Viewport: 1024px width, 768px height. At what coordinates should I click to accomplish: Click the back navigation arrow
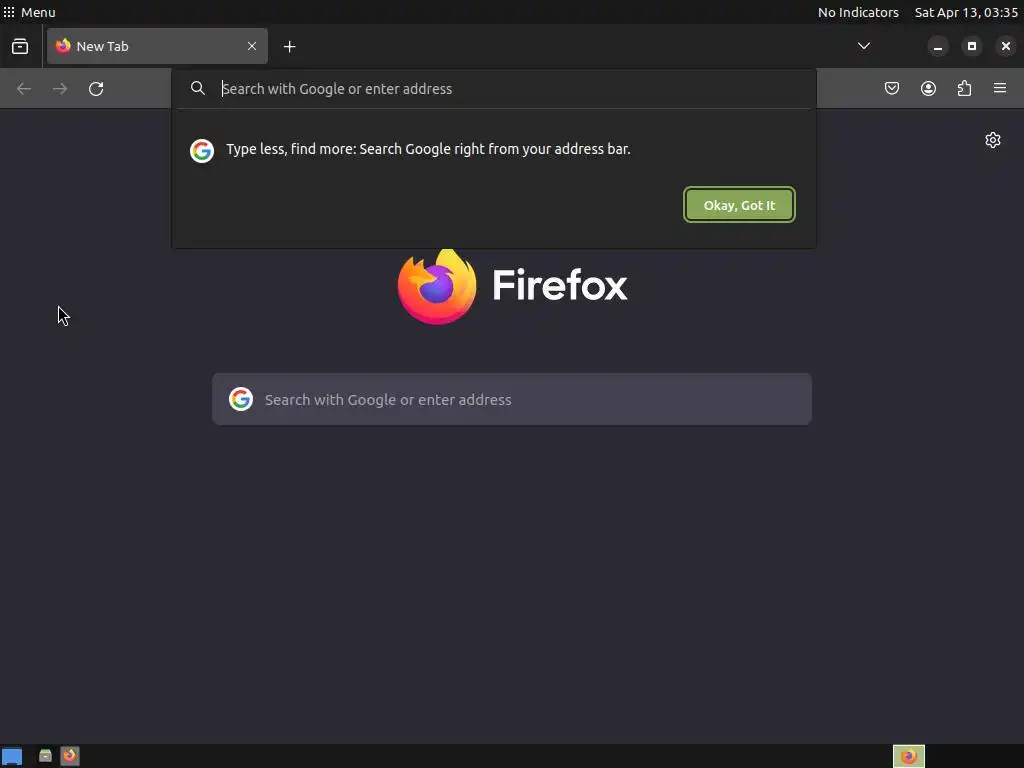coord(24,89)
